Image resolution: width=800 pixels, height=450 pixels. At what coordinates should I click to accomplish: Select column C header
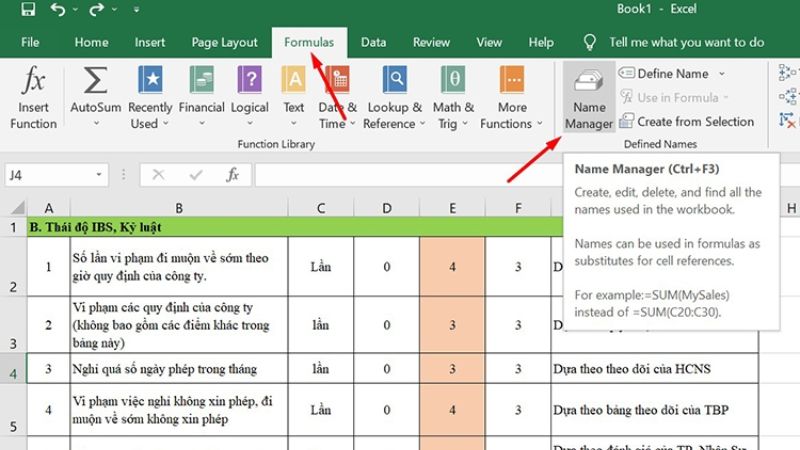pos(320,208)
